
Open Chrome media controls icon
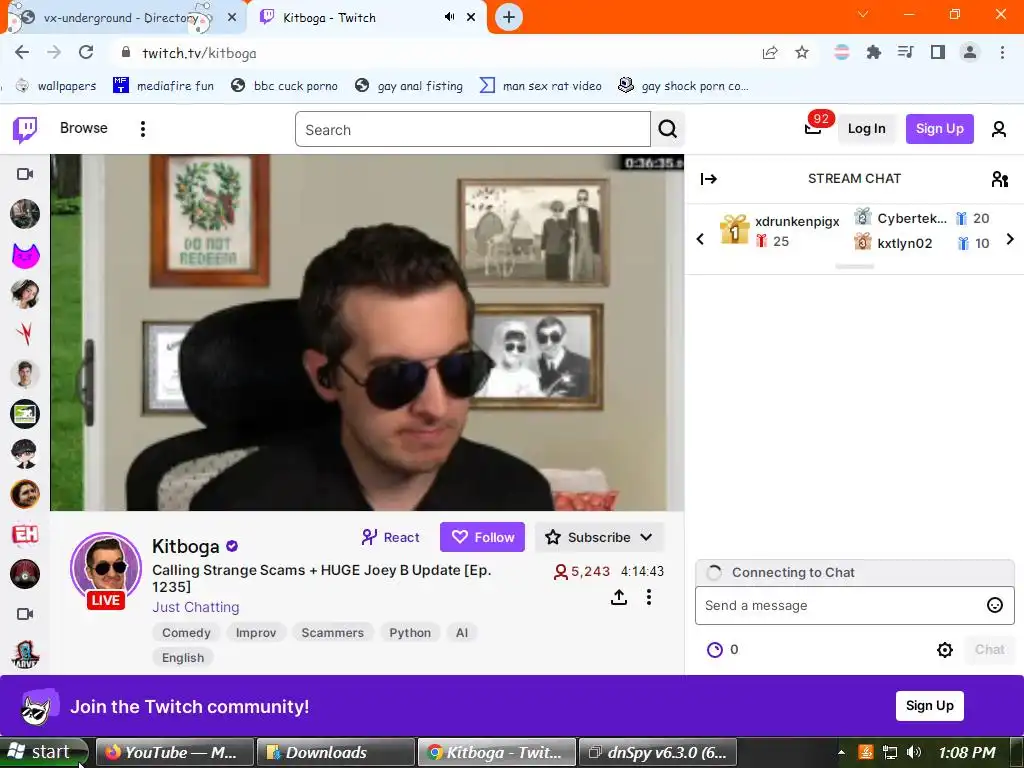pos(906,53)
